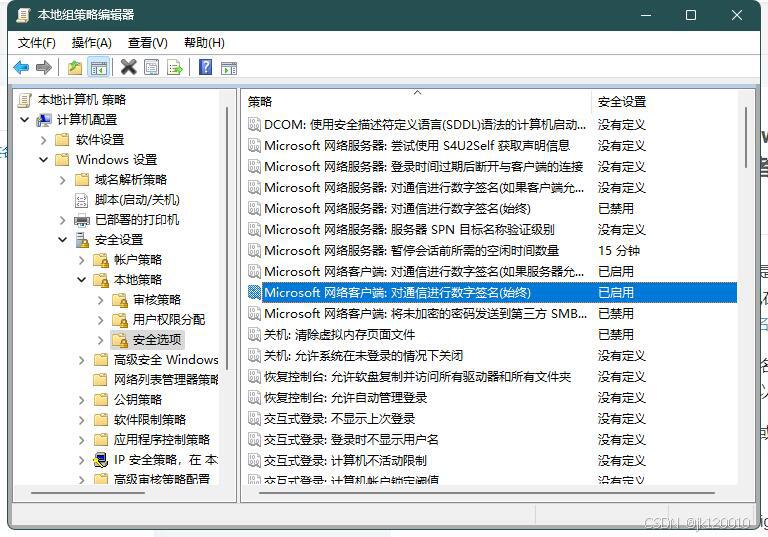
Task: Click the blue Help question mark icon
Action: click(x=206, y=67)
